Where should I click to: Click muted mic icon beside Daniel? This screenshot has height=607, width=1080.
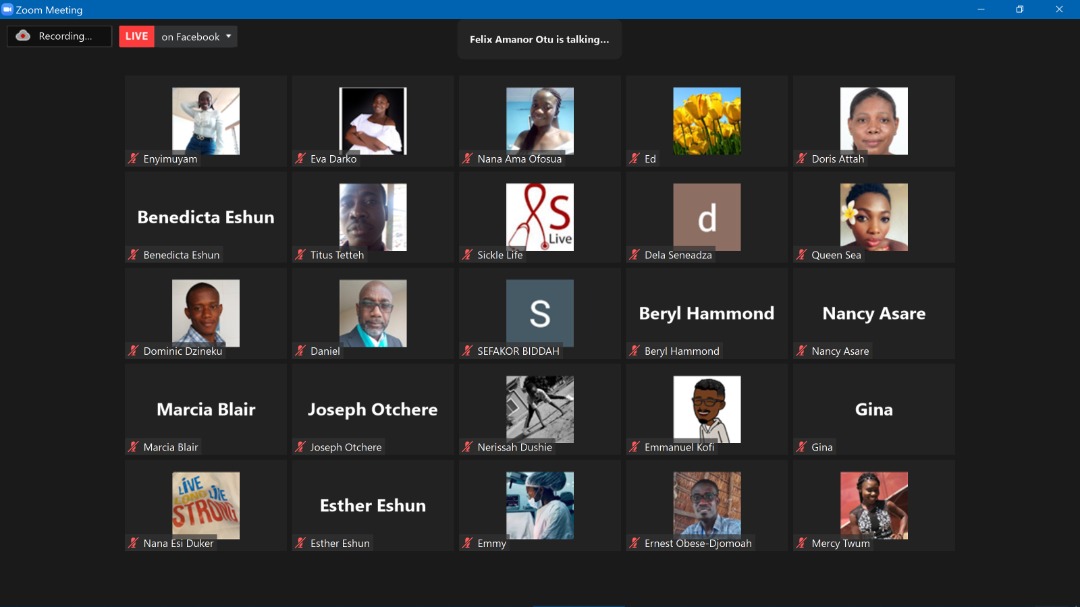[300, 351]
